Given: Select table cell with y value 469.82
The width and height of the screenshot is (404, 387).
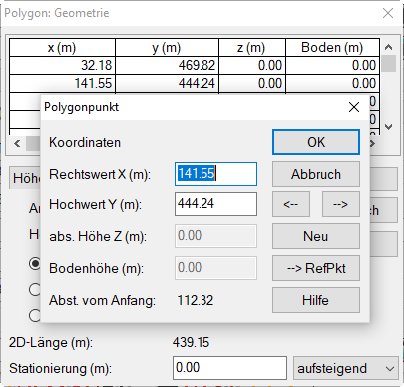Looking at the screenshot, I should tap(167, 65).
